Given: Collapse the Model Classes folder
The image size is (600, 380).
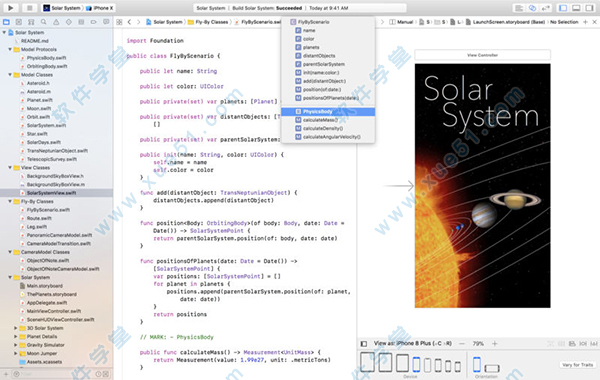Looking at the screenshot, I should 10,75.
